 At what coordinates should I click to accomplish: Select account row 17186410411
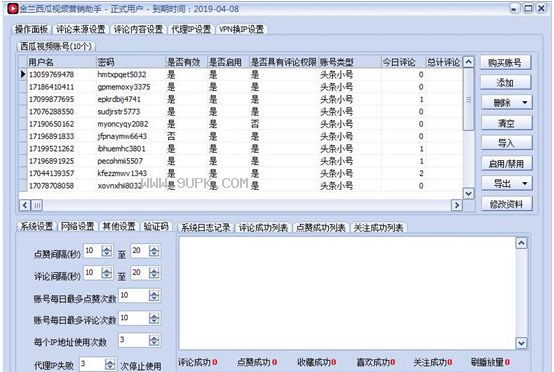pyautogui.click(x=240, y=87)
